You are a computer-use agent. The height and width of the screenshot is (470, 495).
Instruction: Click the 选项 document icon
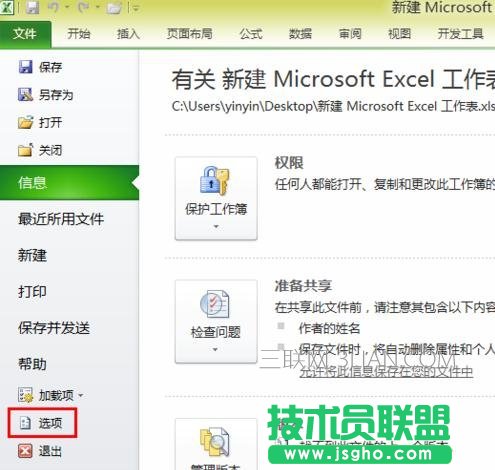[x=25, y=423]
